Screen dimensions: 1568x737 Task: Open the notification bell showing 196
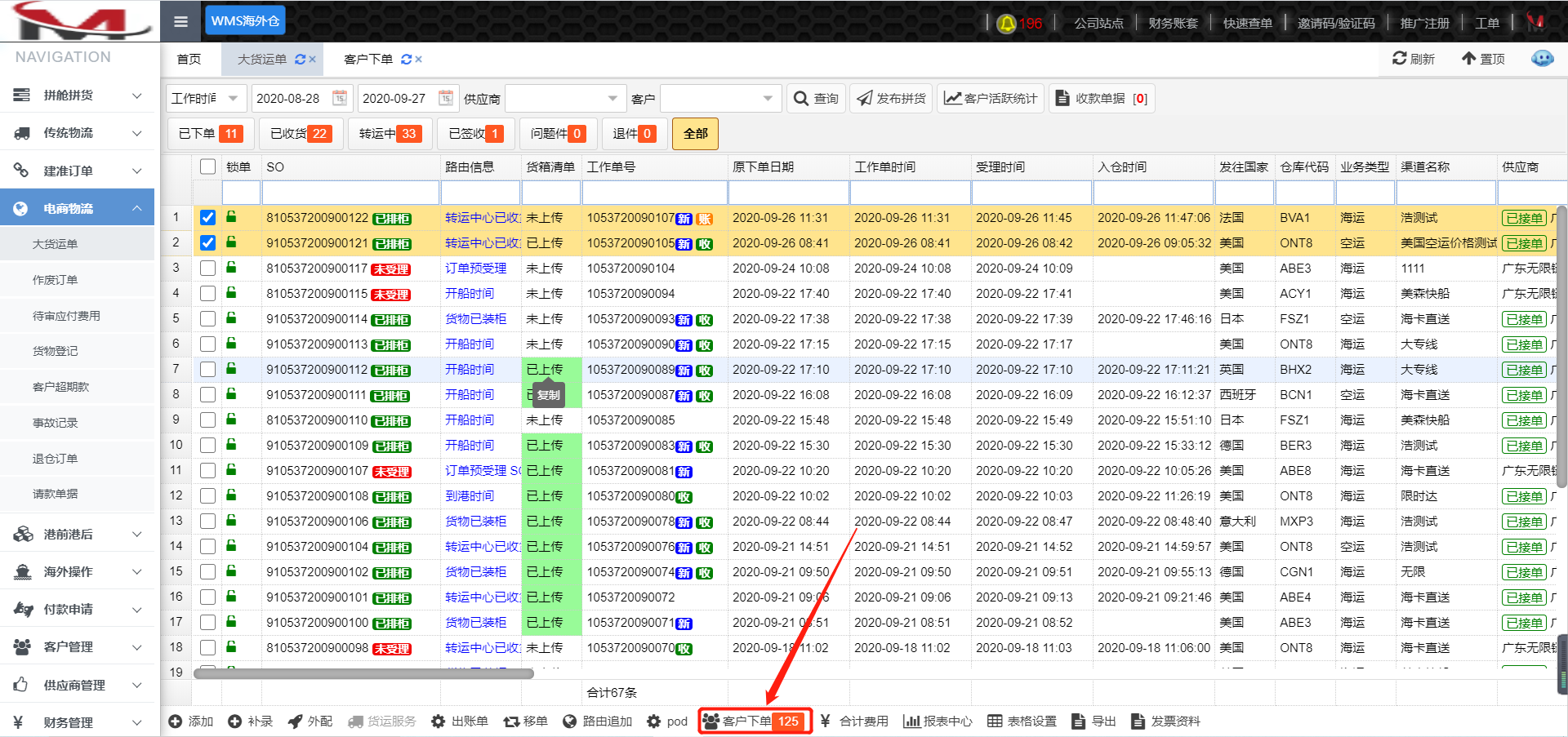[1007, 24]
